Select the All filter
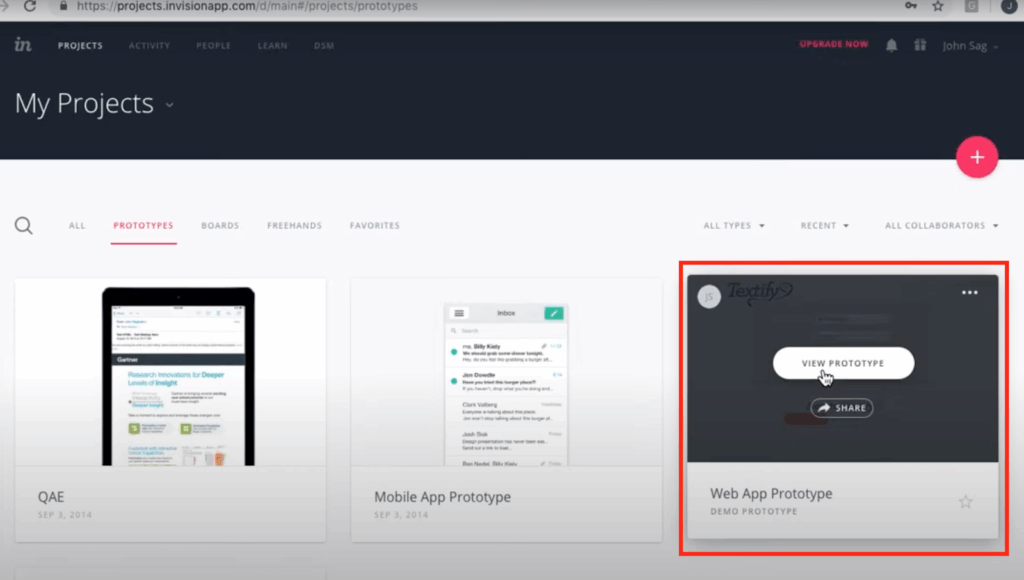 pyautogui.click(x=76, y=225)
